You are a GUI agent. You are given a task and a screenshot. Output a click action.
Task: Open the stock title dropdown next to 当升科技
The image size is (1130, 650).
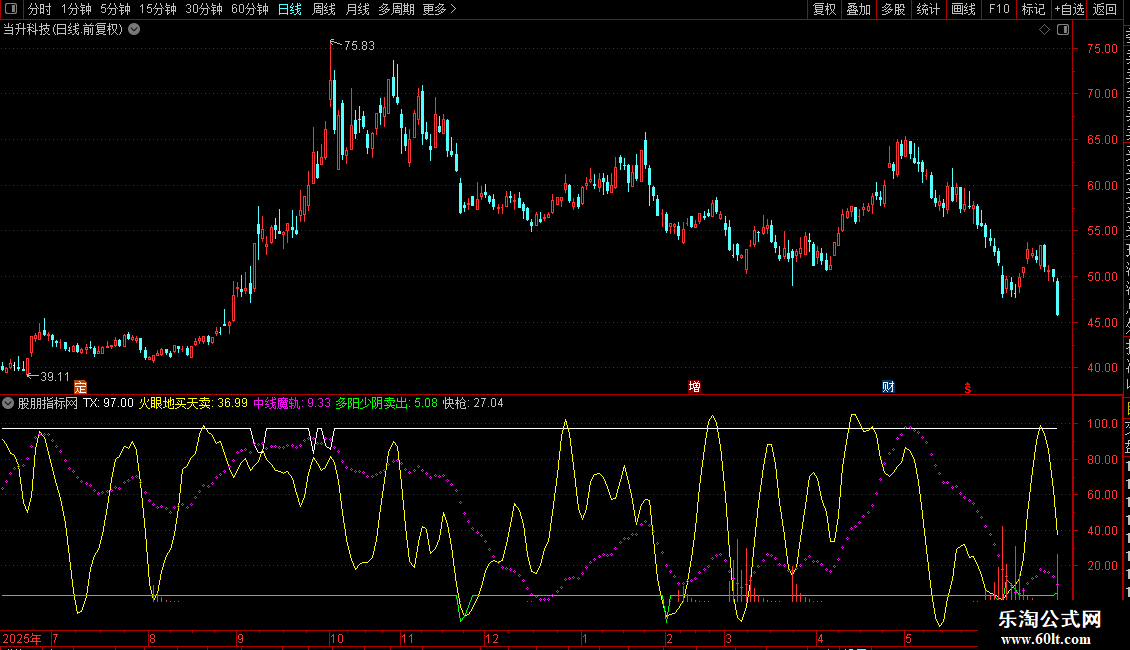[x=134, y=30]
